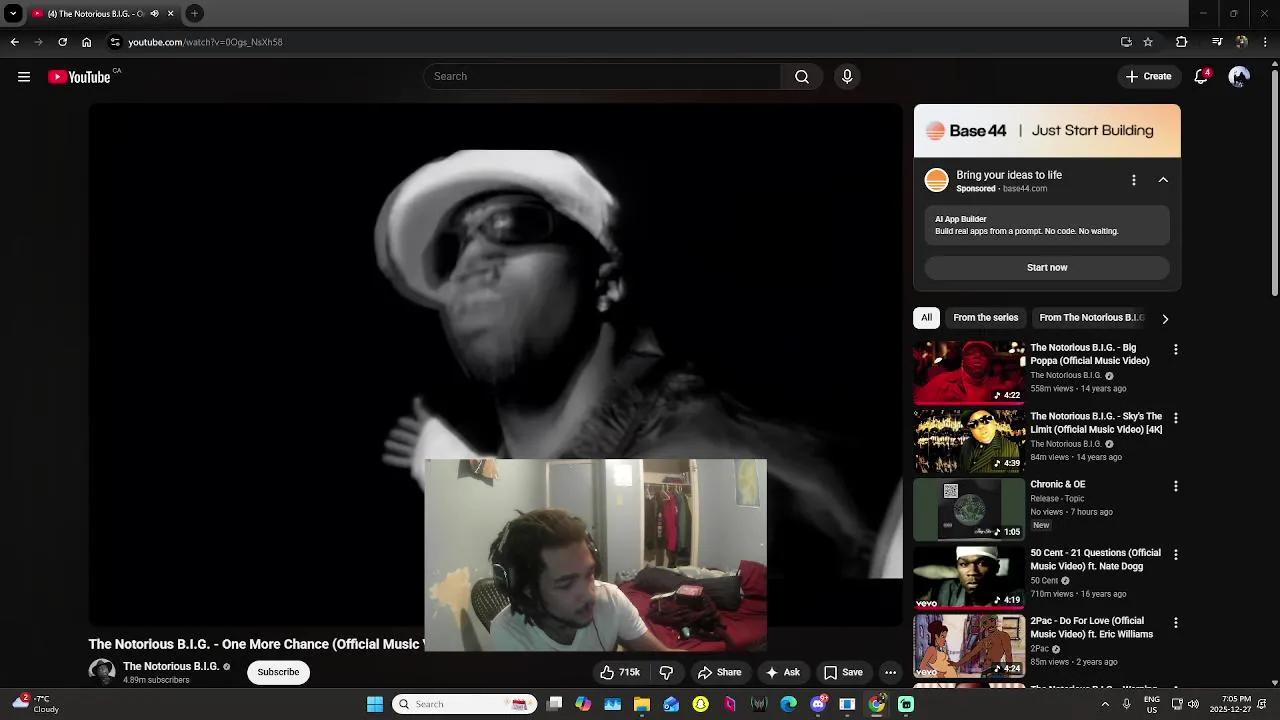1280x720 pixels.
Task: Open the browser profile avatar
Action: (x=1241, y=42)
